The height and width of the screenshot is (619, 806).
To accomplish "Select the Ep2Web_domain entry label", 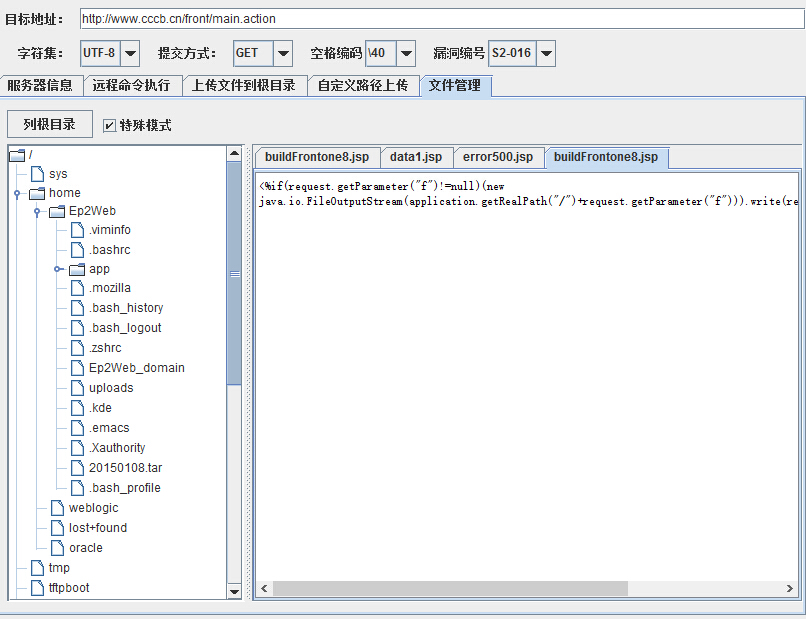I will pos(137,368).
